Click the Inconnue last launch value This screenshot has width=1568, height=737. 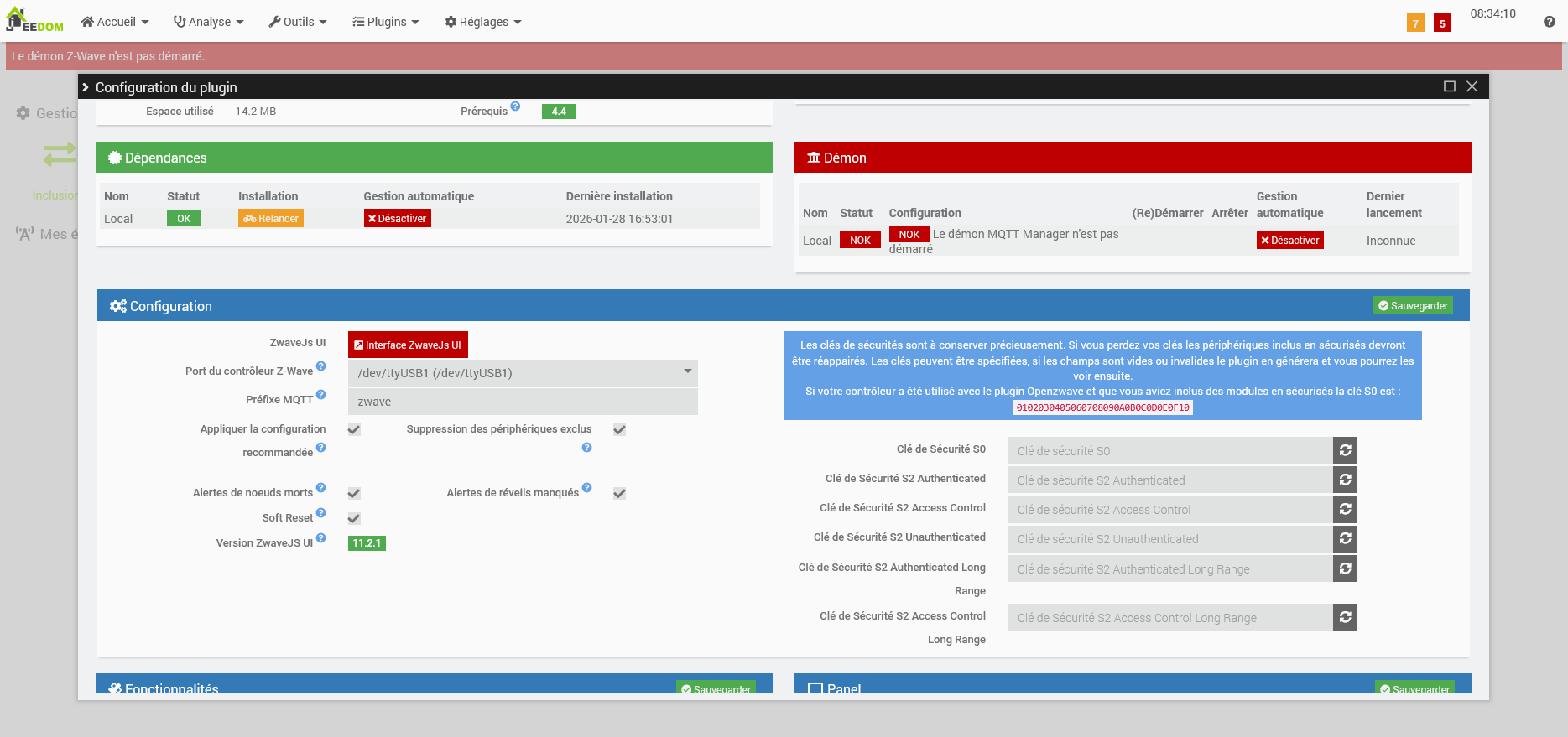(x=1391, y=241)
